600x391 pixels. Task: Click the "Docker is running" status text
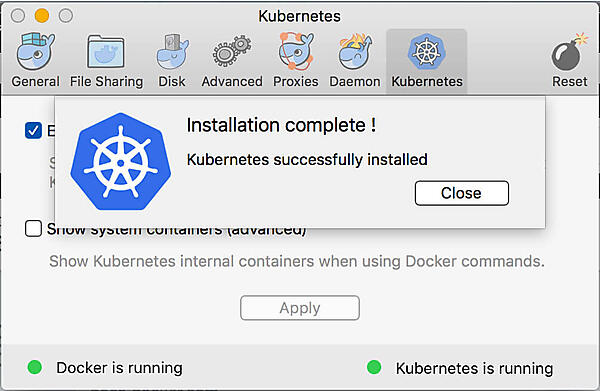pyautogui.click(x=119, y=368)
